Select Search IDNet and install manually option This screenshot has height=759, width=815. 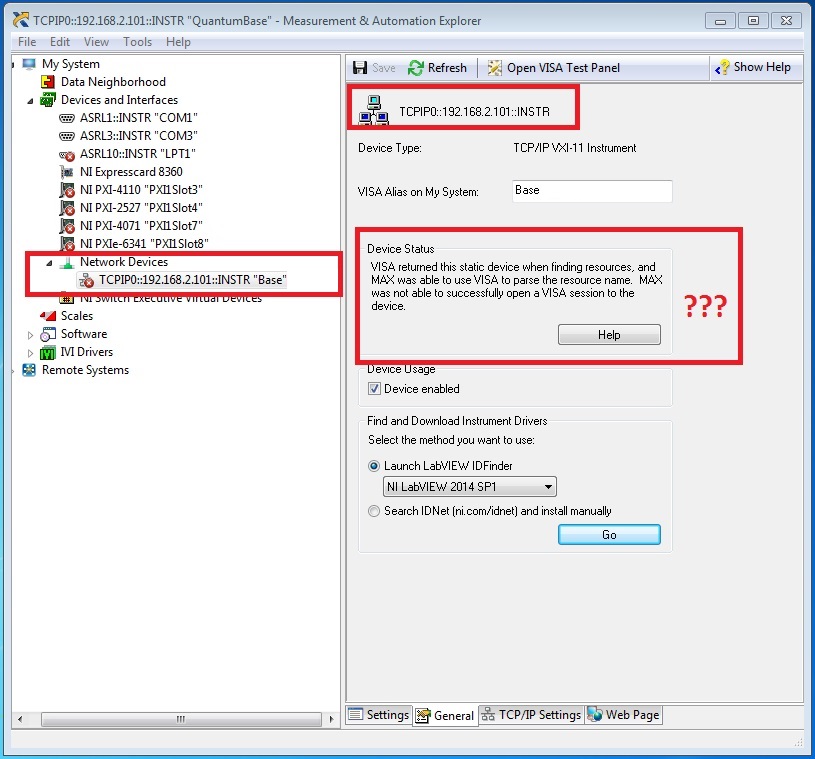tap(374, 511)
